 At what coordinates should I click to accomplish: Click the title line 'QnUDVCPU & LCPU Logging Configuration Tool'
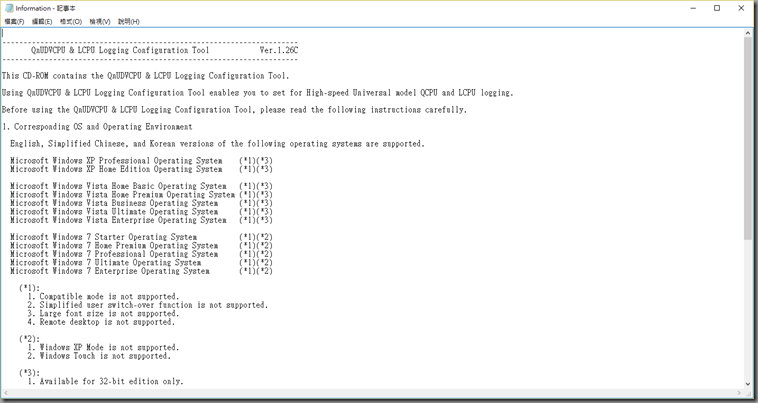point(120,50)
